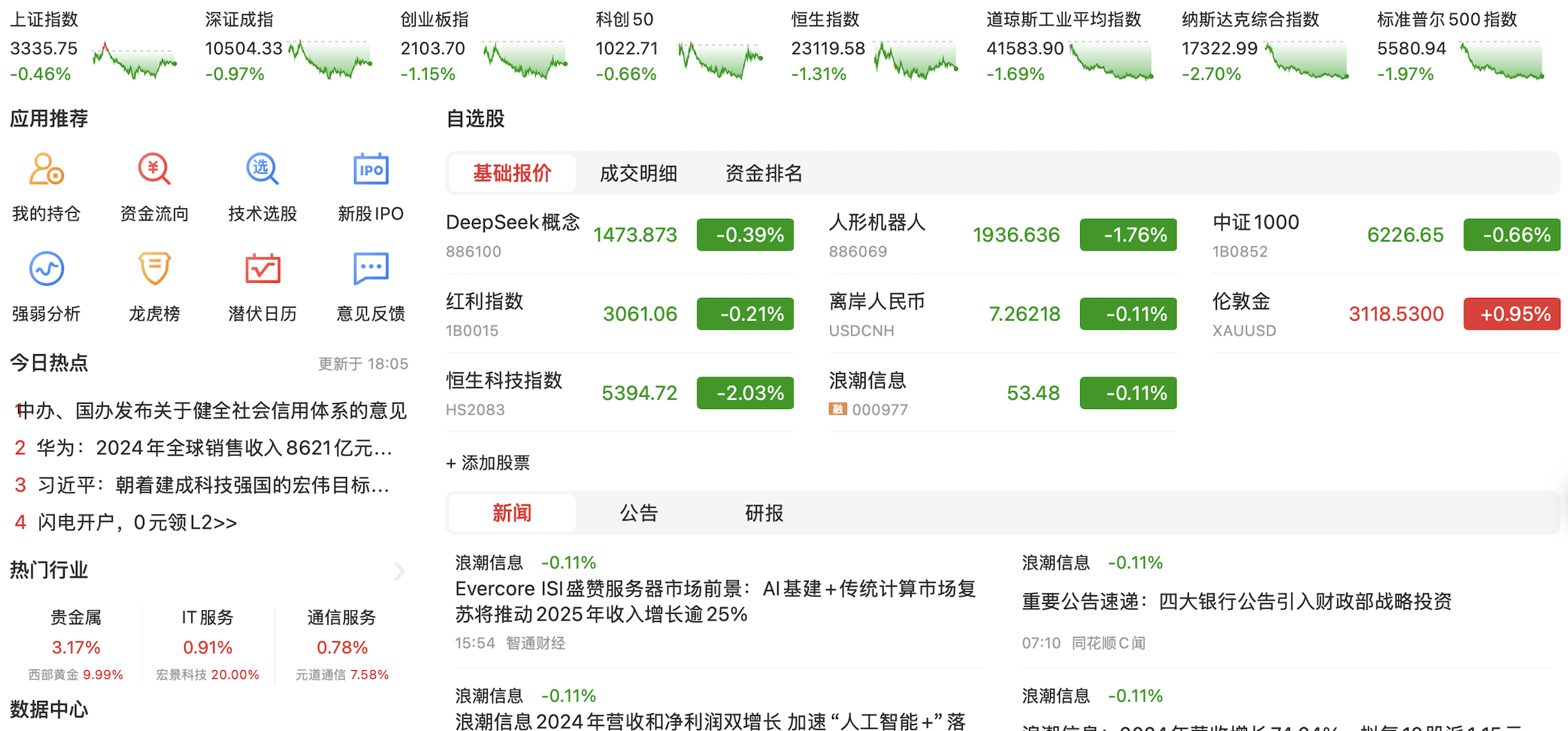Screen dimensions: 1568x731
Task: Click the 意见反馈 feedback chat icon
Action: pyautogui.click(x=371, y=269)
